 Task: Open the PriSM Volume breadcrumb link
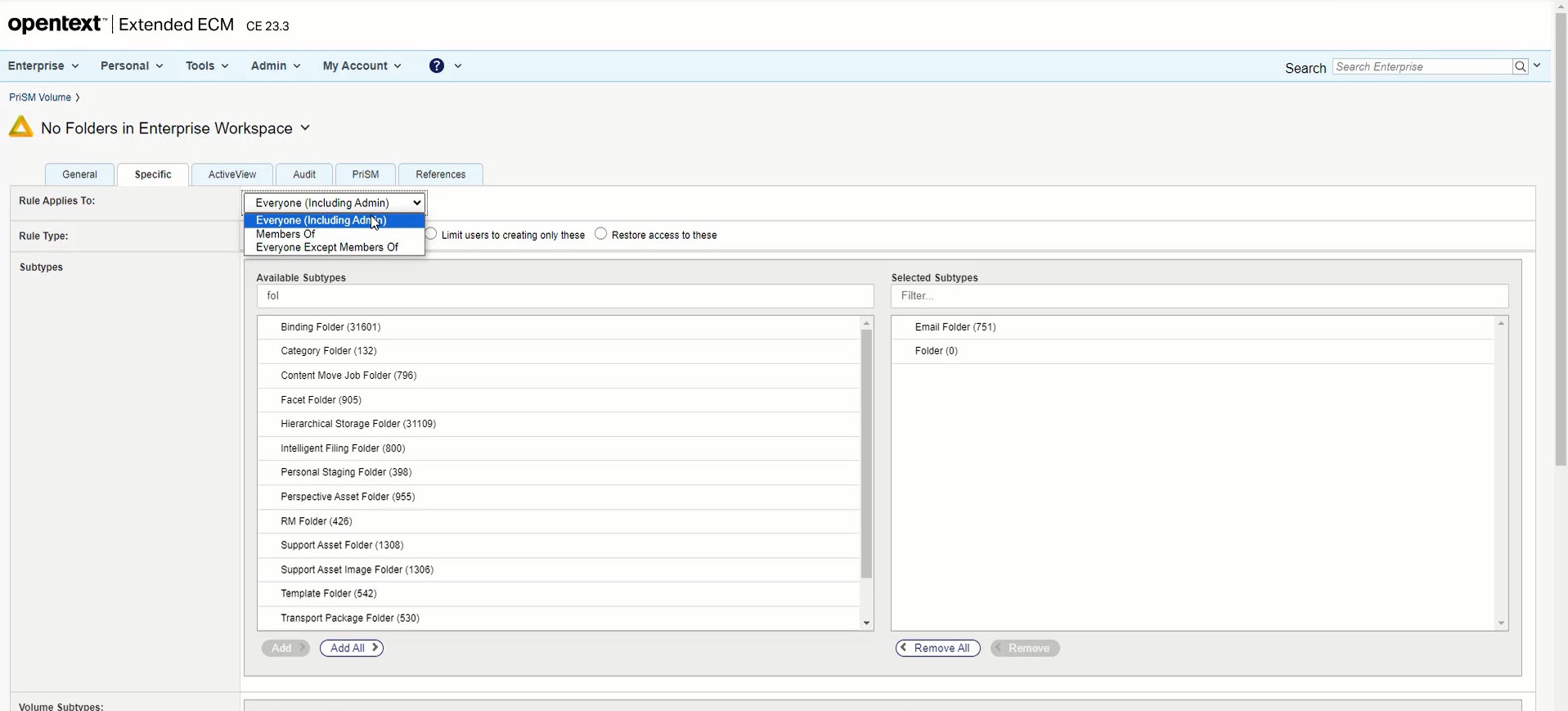tap(40, 97)
